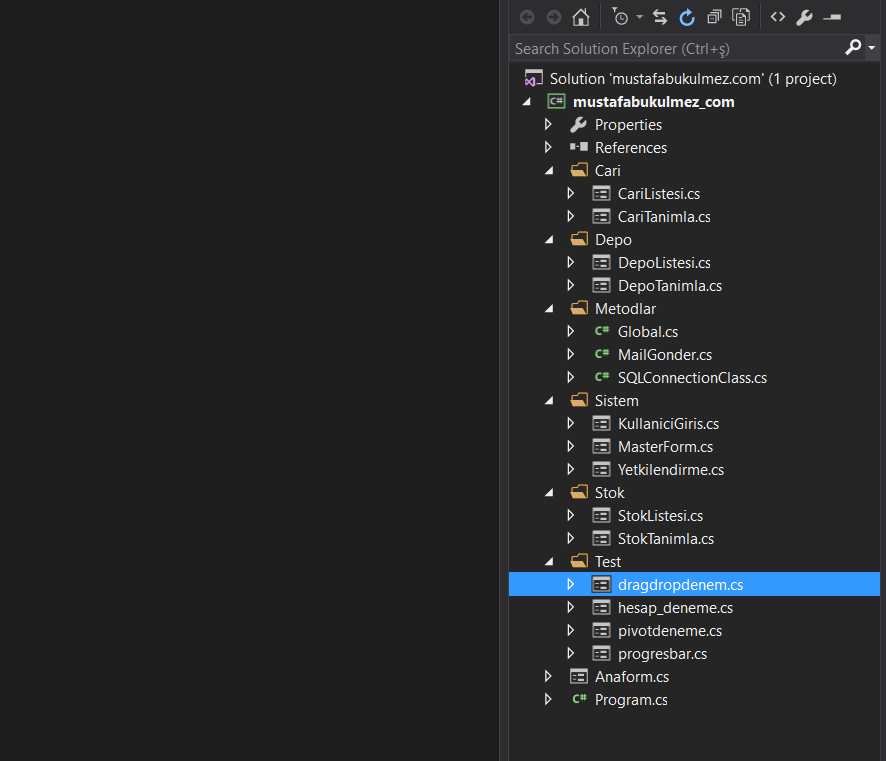Expand the References node
The height and width of the screenshot is (761, 886).
(548, 148)
